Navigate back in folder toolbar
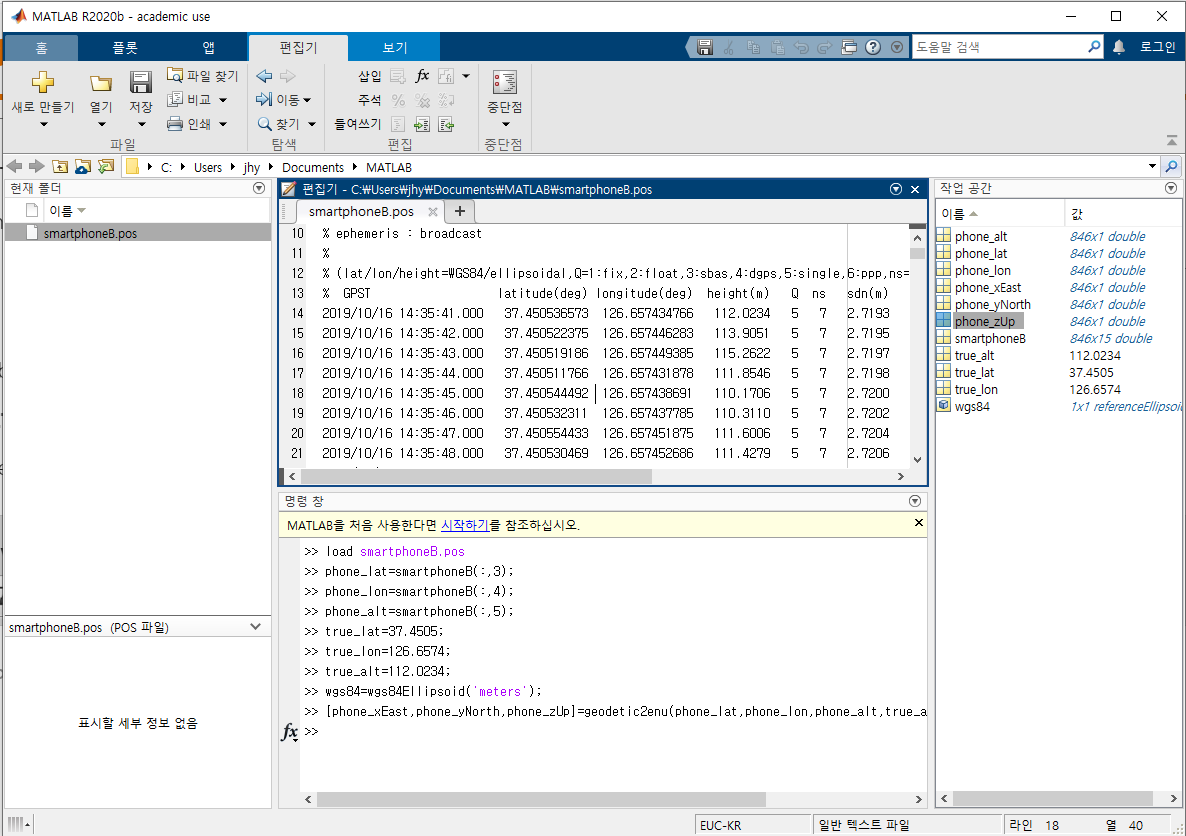The width and height of the screenshot is (1186, 836). 14,166
